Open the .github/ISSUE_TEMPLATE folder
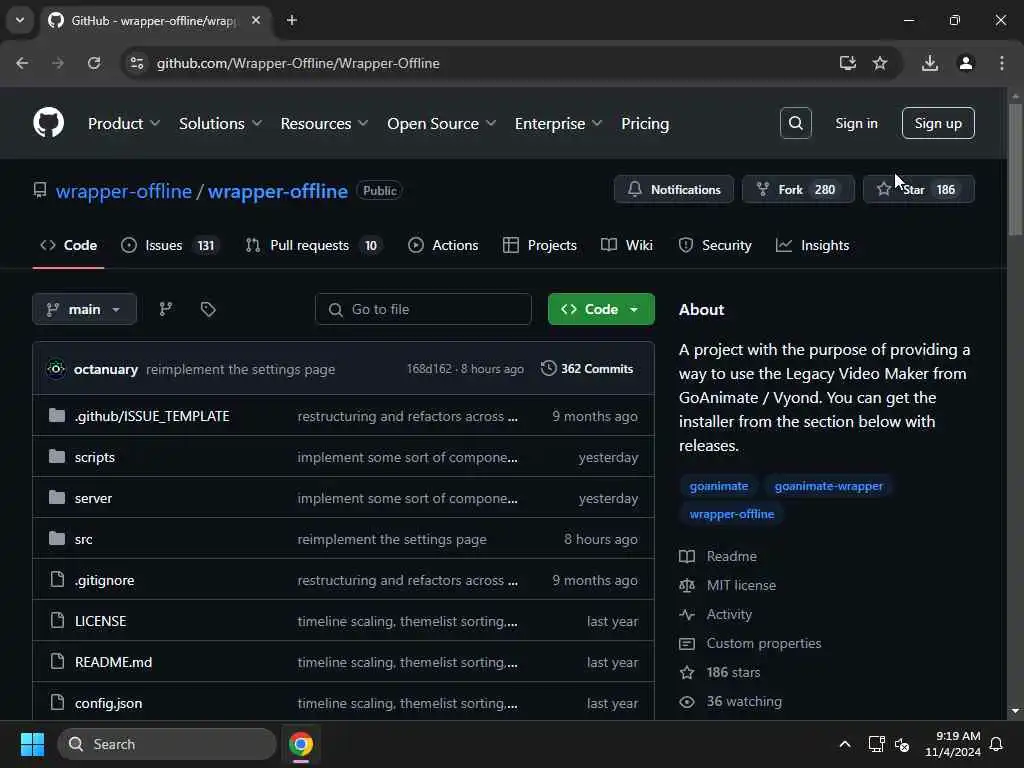The image size is (1024, 768). [x=152, y=416]
